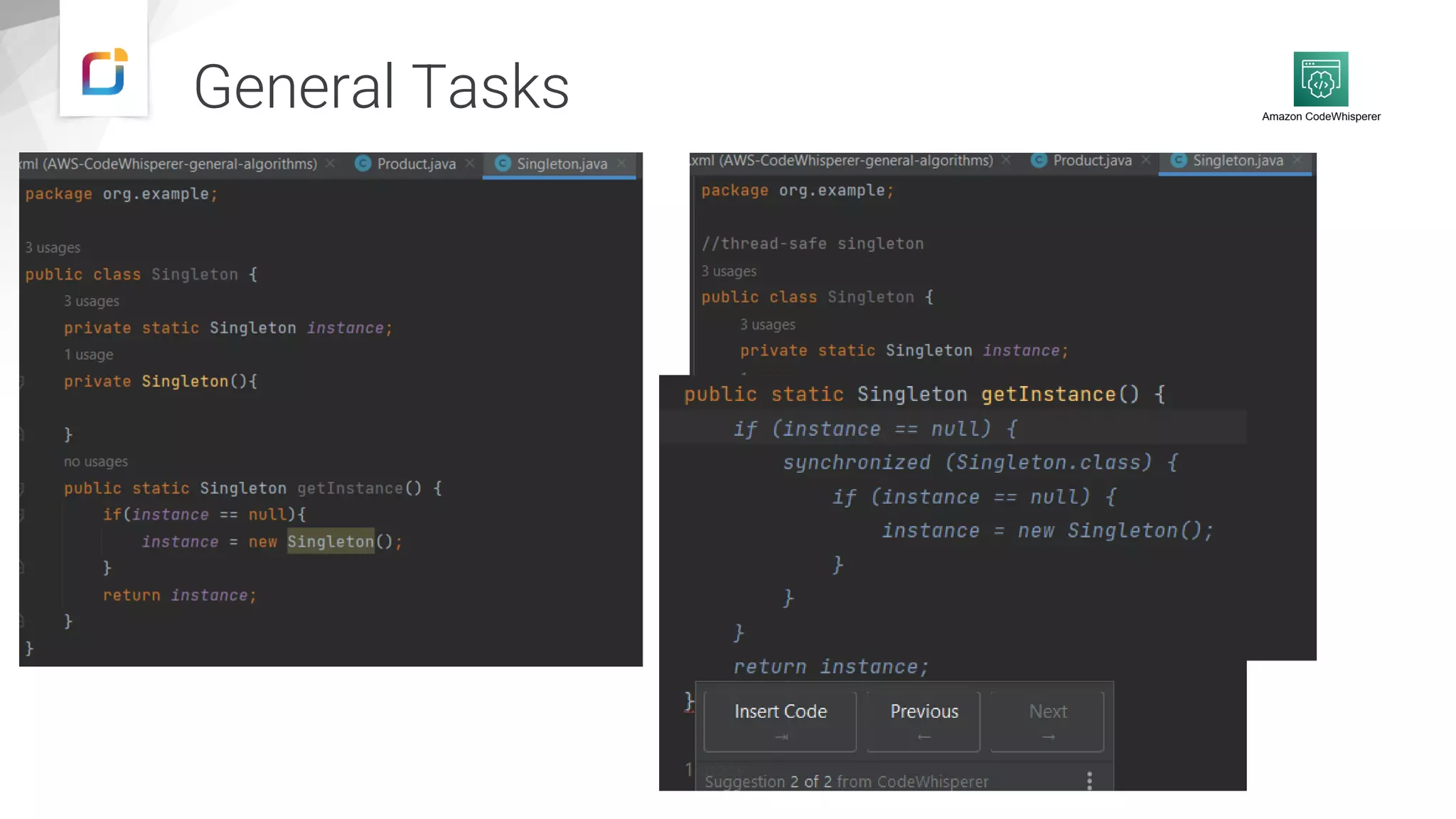The width and height of the screenshot is (1456, 819).
Task: Close the right editor's Singleton.java tab
Action: pyautogui.click(x=1297, y=161)
